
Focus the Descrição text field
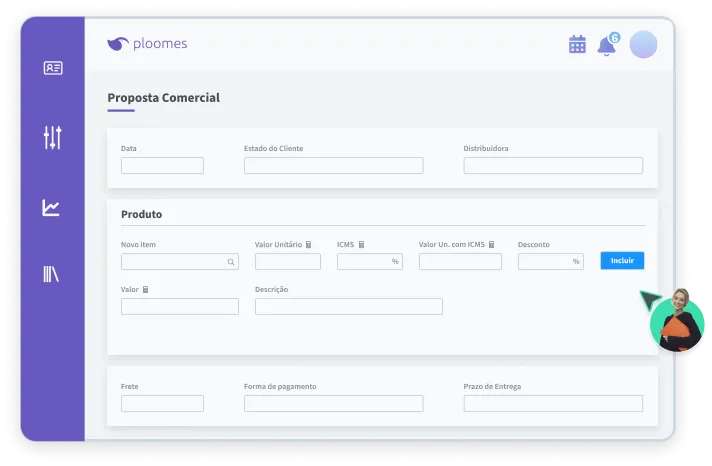tap(349, 307)
